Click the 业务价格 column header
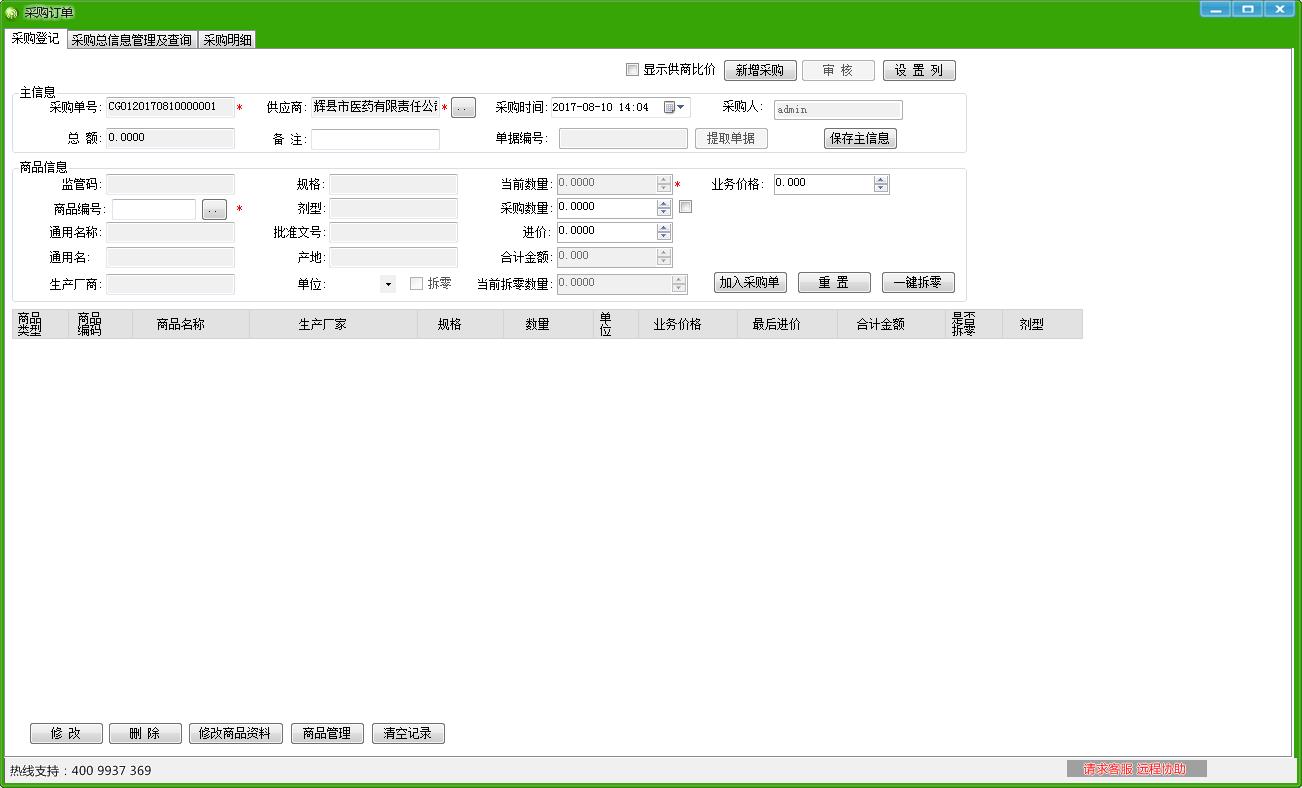 tap(689, 324)
